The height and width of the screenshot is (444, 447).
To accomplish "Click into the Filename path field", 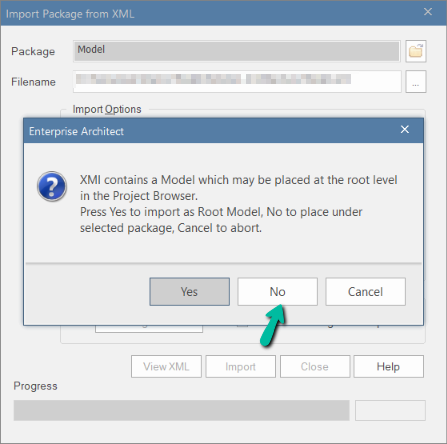I will click(237, 81).
